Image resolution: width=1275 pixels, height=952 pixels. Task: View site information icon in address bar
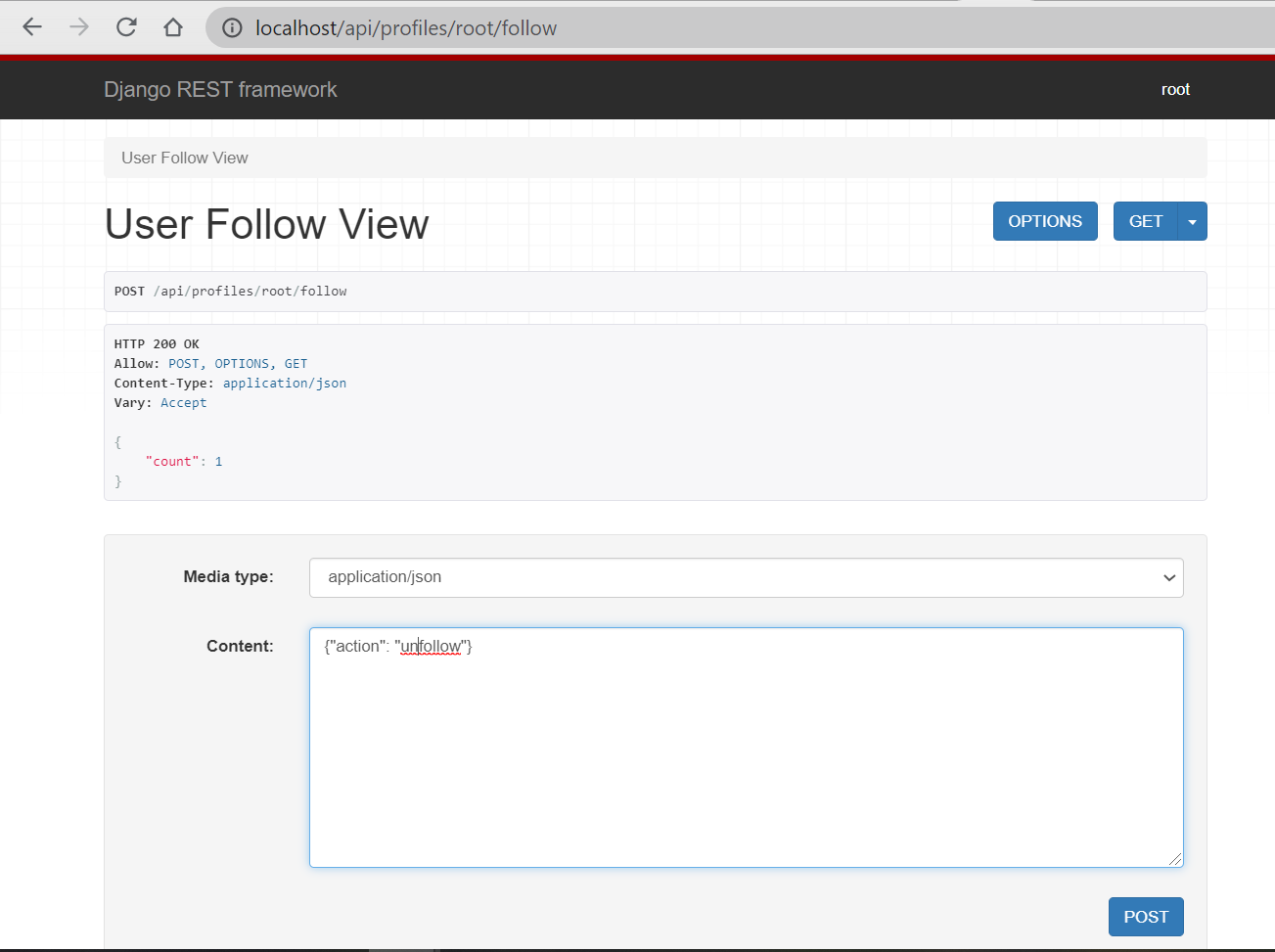[x=232, y=28]
